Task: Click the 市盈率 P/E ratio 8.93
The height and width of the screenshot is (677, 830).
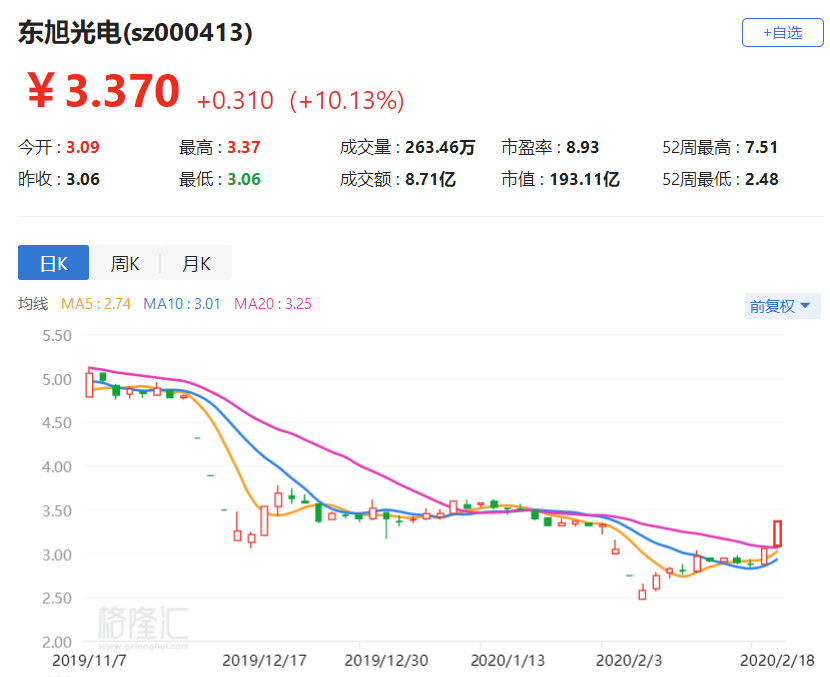Action: pos(582,147)
